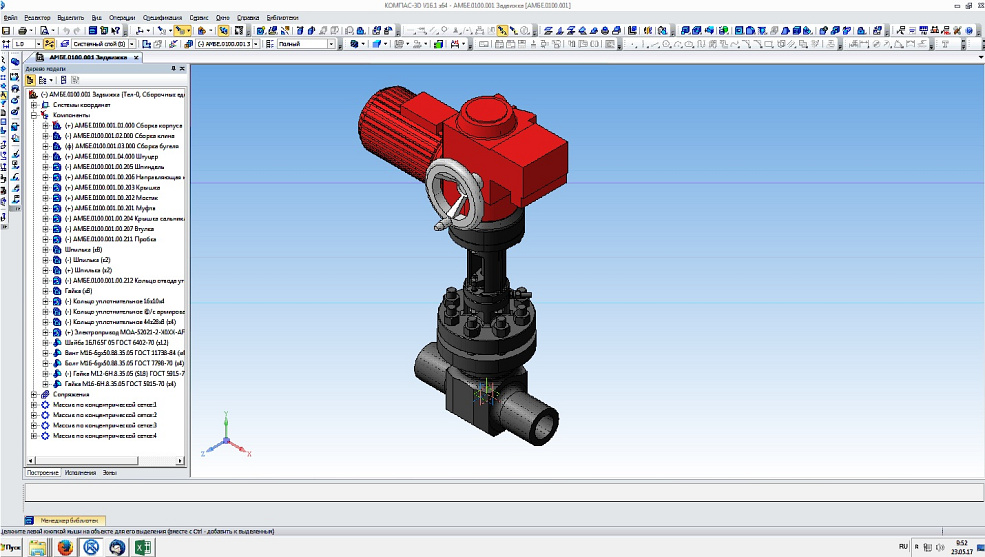
Task: Click the Undo arrow icon
Action: (66, 31)
